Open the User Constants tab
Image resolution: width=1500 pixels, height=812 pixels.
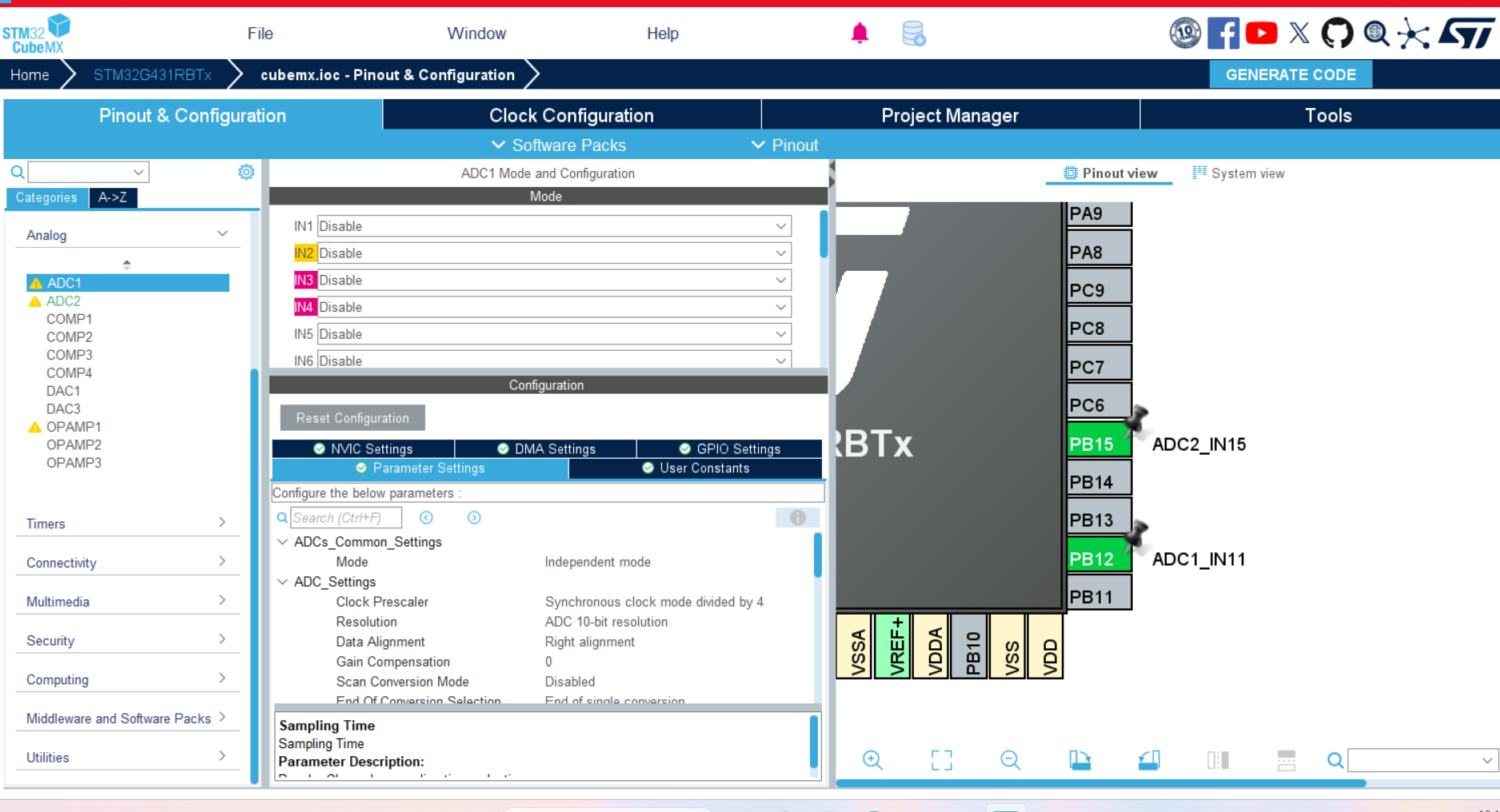(x=696, y=468)
